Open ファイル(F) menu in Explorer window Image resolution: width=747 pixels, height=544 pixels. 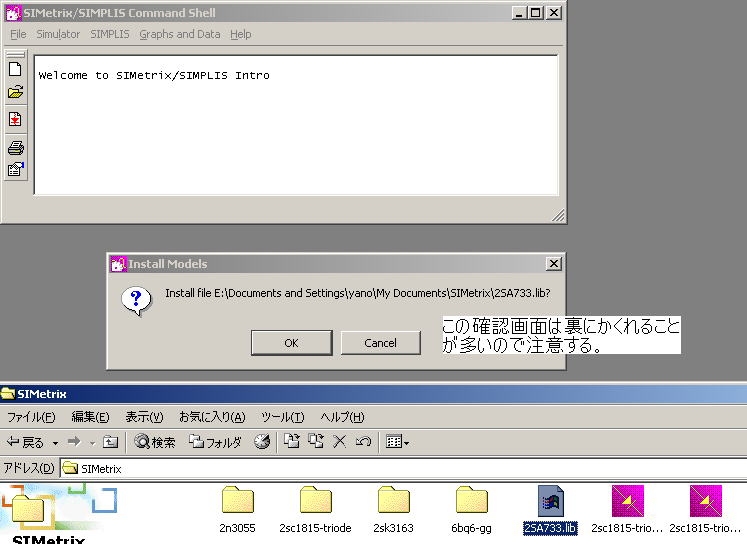tap(31, 417)
